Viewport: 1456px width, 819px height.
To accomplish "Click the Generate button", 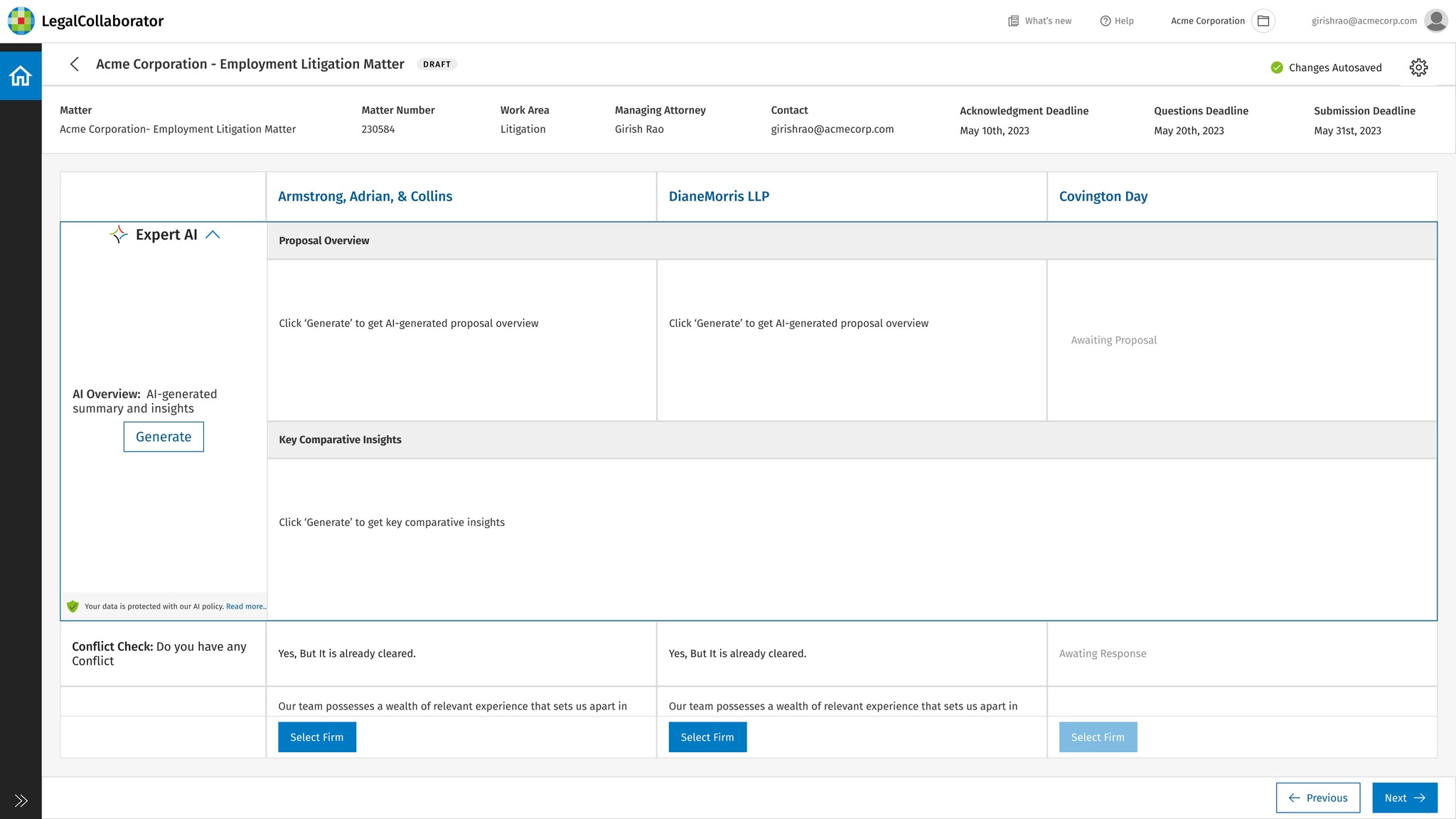I will pyautogui.click(x=164, y=437).
